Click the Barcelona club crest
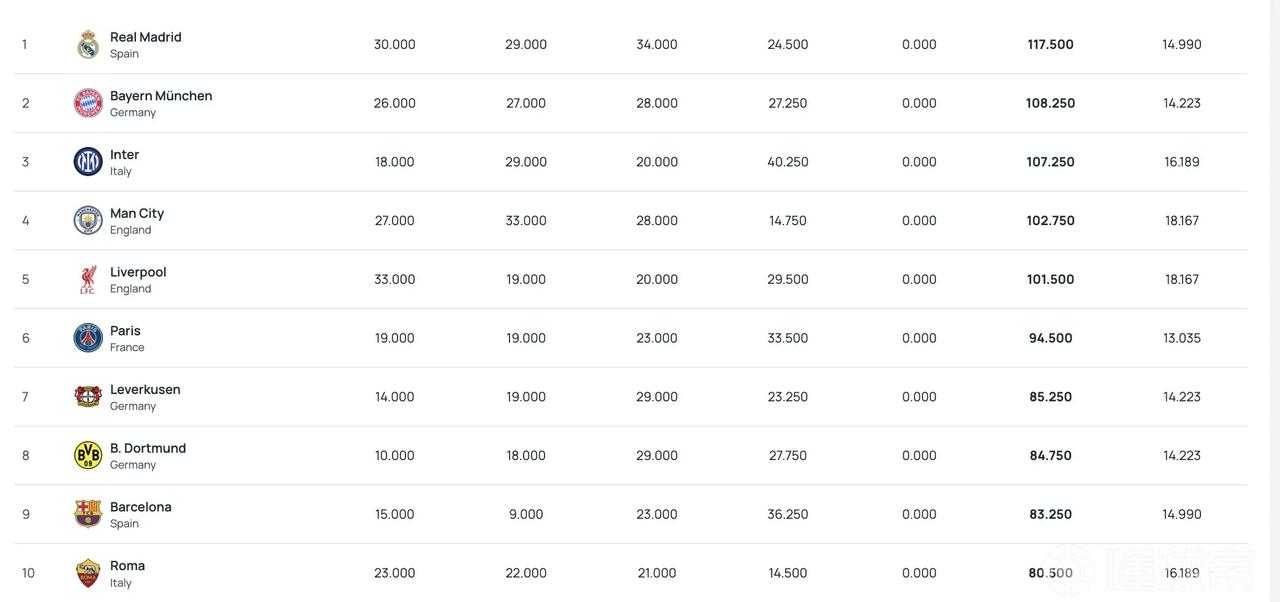This screenshot has height=602, width=1280. (88, 514)
